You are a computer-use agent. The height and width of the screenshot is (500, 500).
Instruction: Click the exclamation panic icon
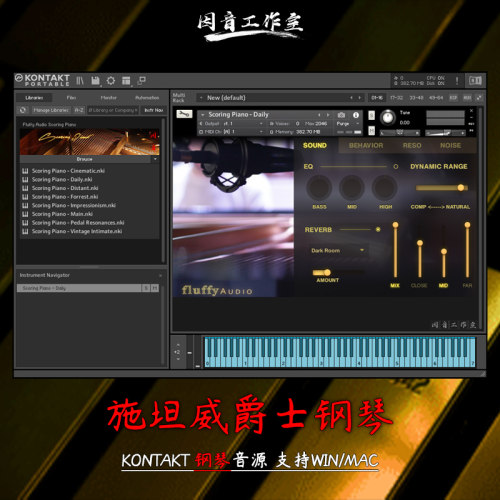[x=457, y=81]
